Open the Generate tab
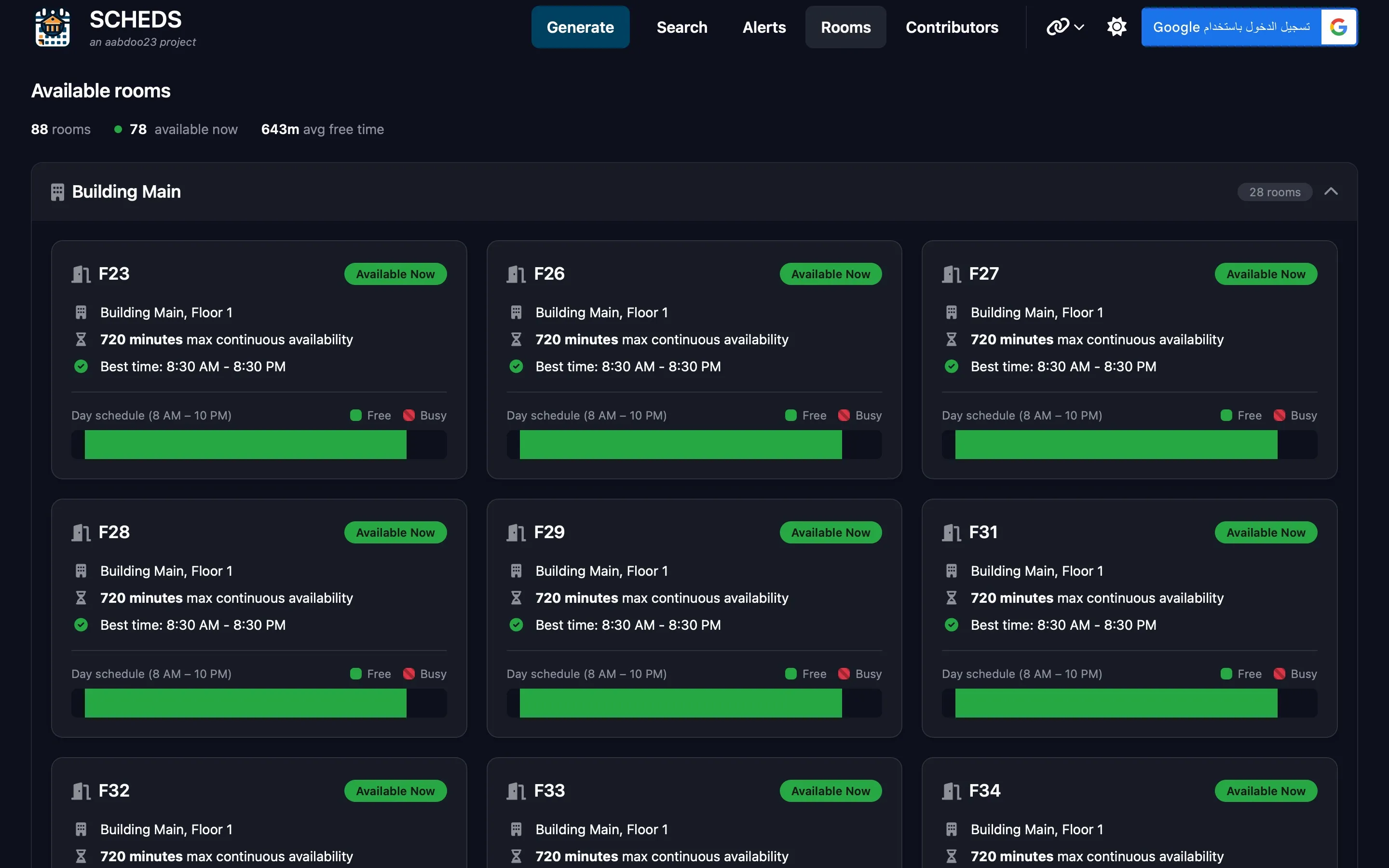The height and width of the screenshot is (868, 1389). coord(580,27)
